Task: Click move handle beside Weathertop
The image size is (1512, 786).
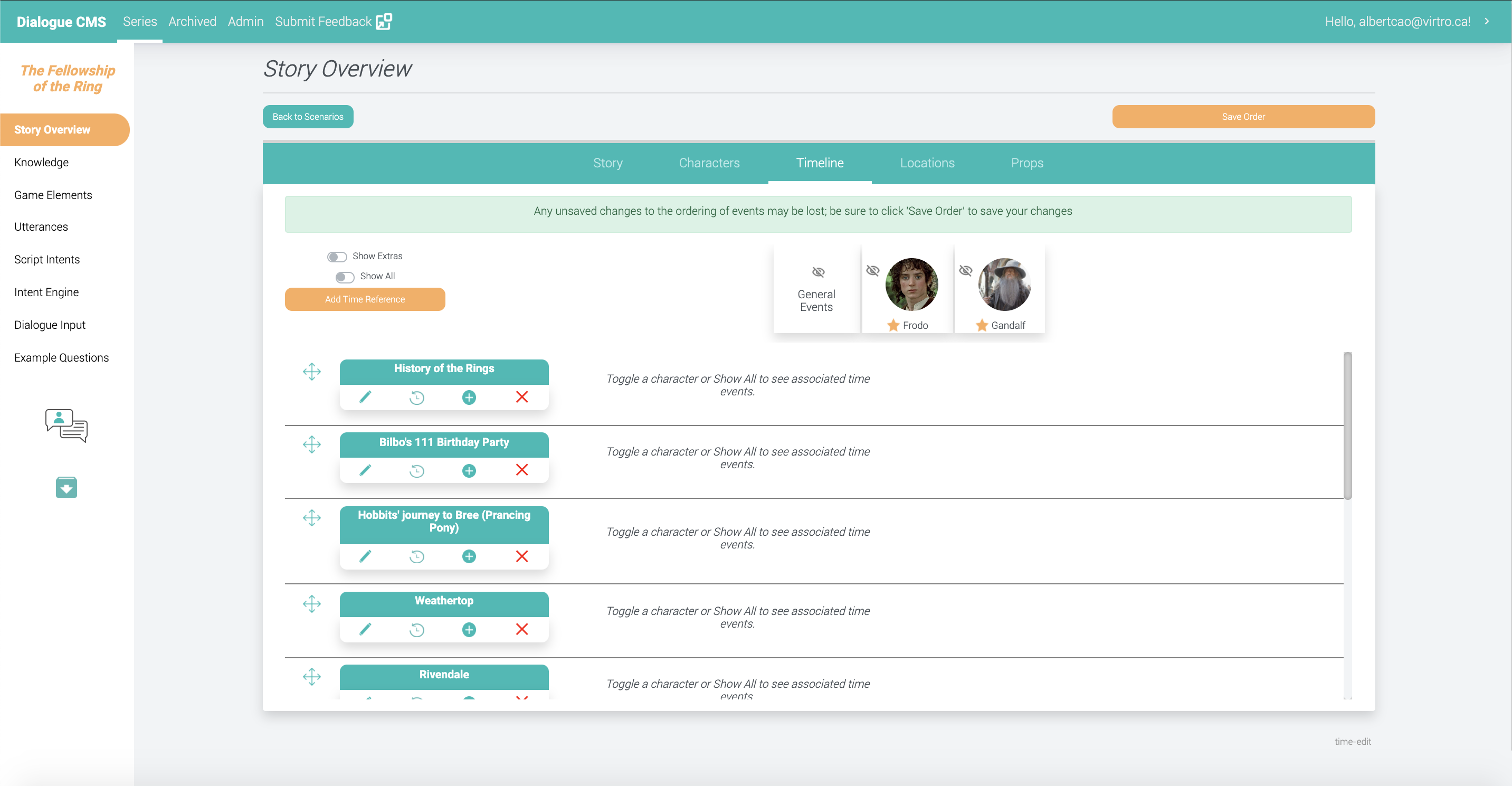Action: (x=312, y=603)
